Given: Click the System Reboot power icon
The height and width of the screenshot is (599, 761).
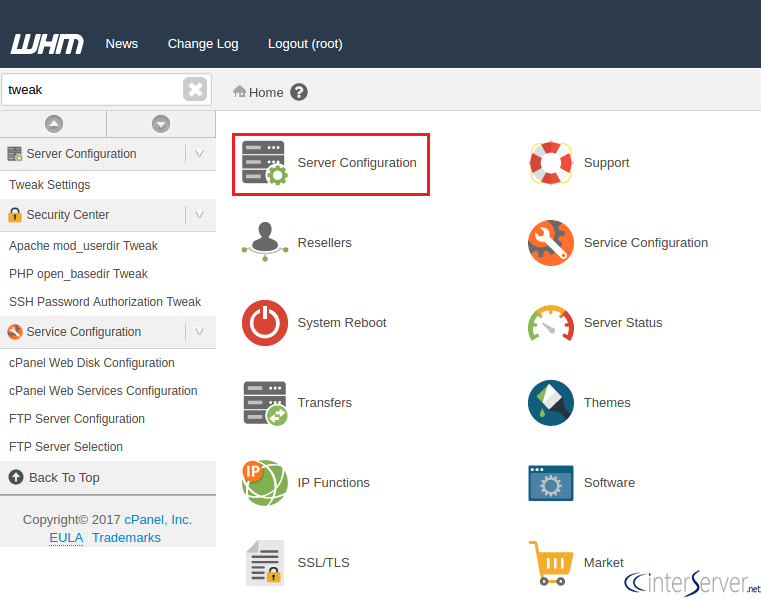Looking at the screenshot, I should tap(265, 323).
